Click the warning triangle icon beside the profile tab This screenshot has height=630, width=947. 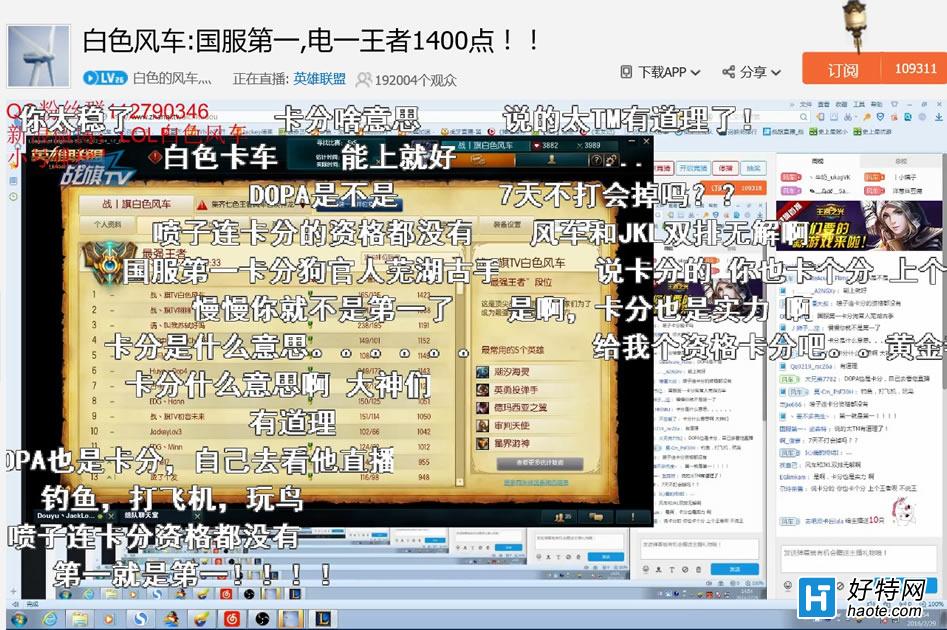(x=202, y=205)
